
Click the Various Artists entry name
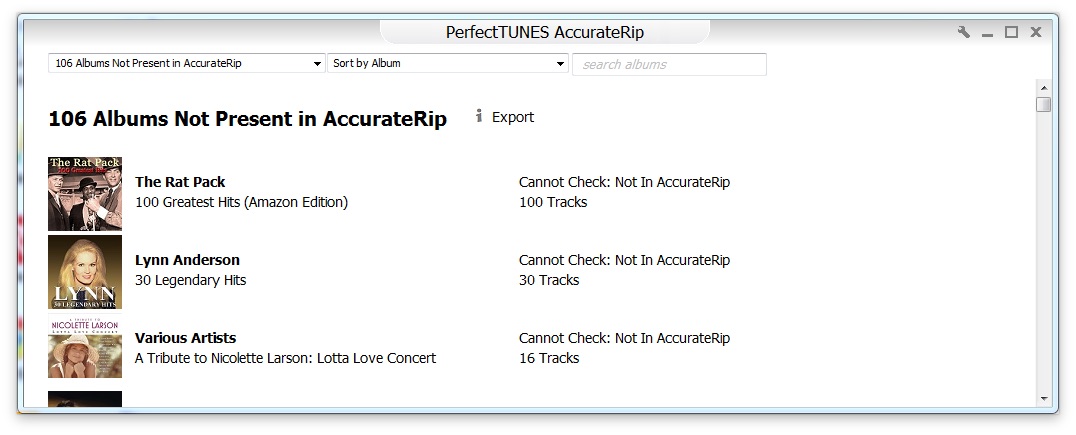tap(185, 338)
